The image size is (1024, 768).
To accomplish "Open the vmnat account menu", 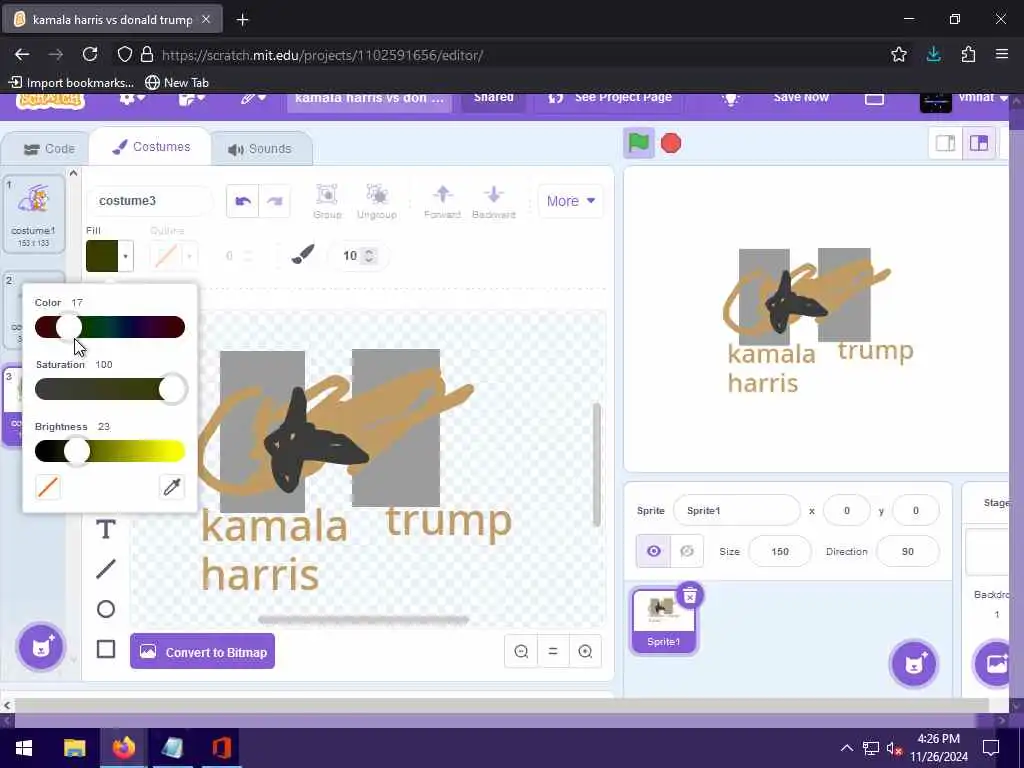I will tap(965, 100).
